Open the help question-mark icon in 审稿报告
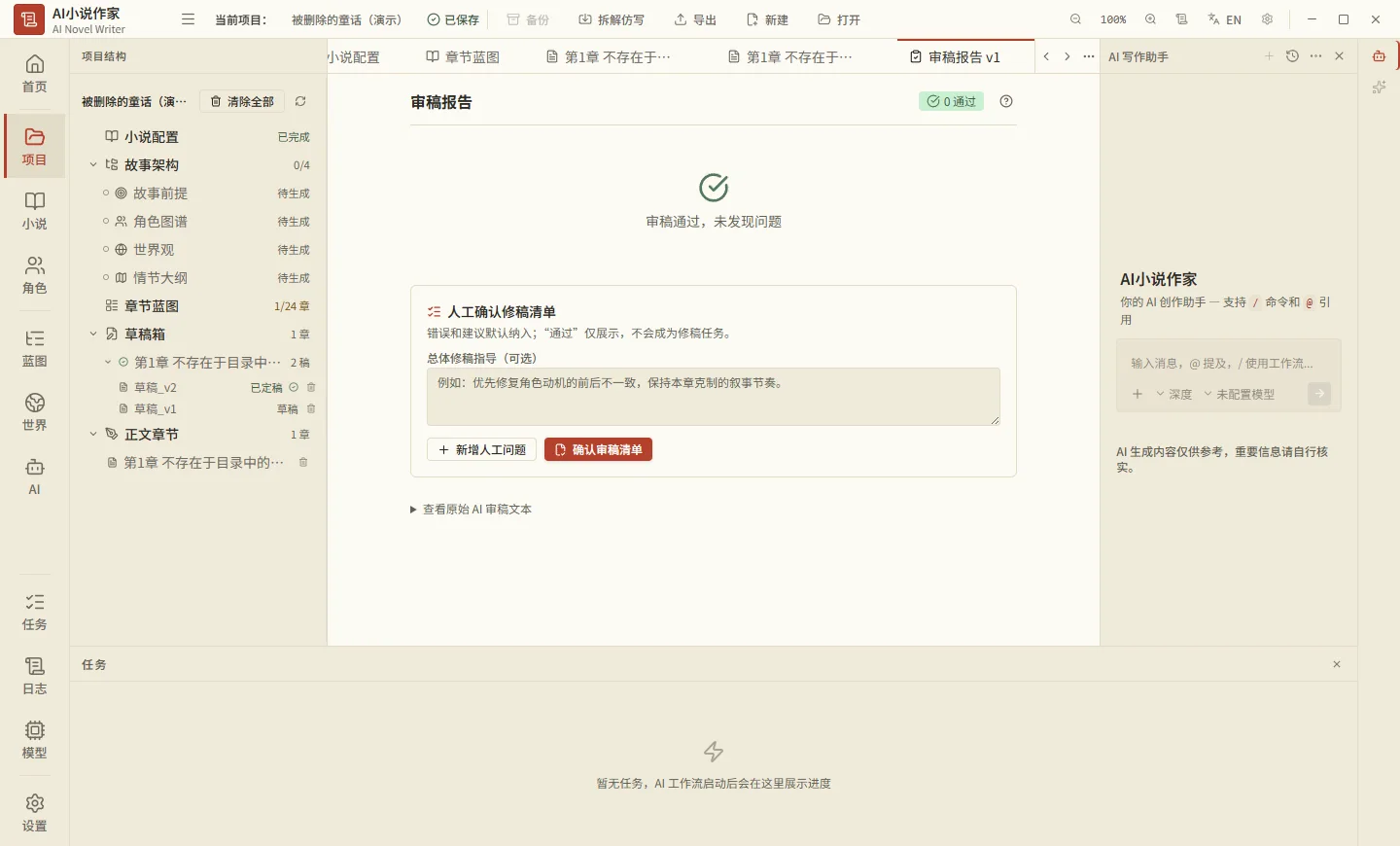Viewport: 1400px width, 846px height. (x=1006, y=101)
